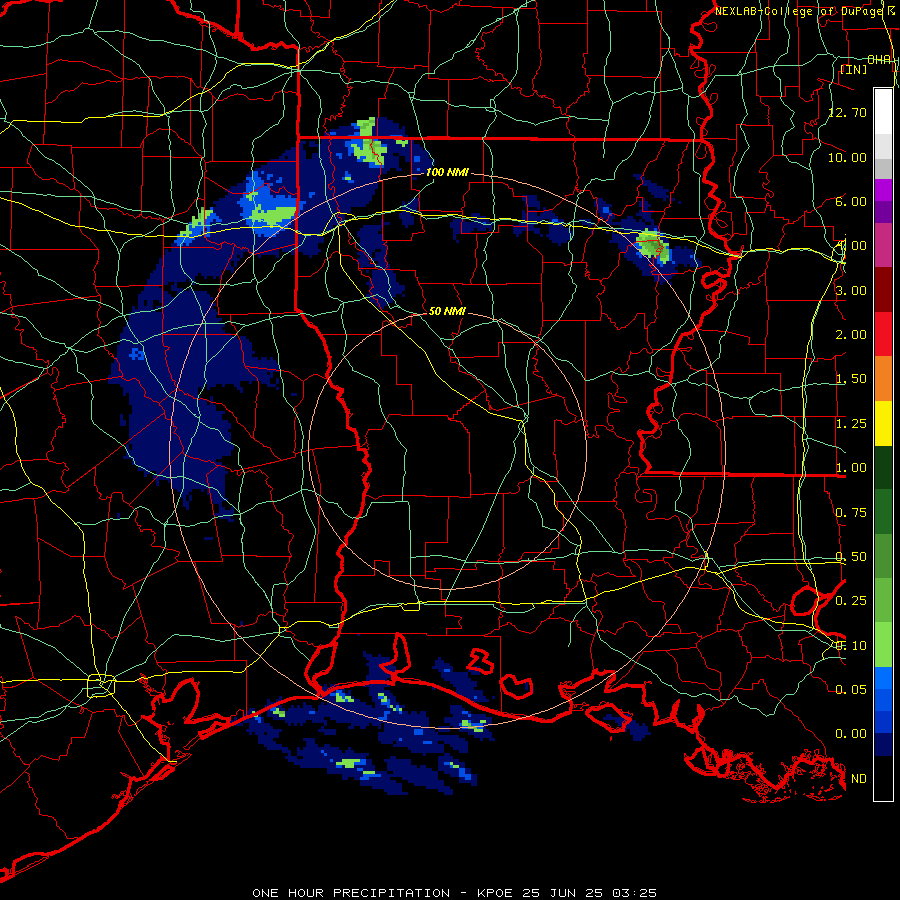This screenshot has width=900, height=900.
Task: Select the 0.75 legend value
Action: [851, 513]
